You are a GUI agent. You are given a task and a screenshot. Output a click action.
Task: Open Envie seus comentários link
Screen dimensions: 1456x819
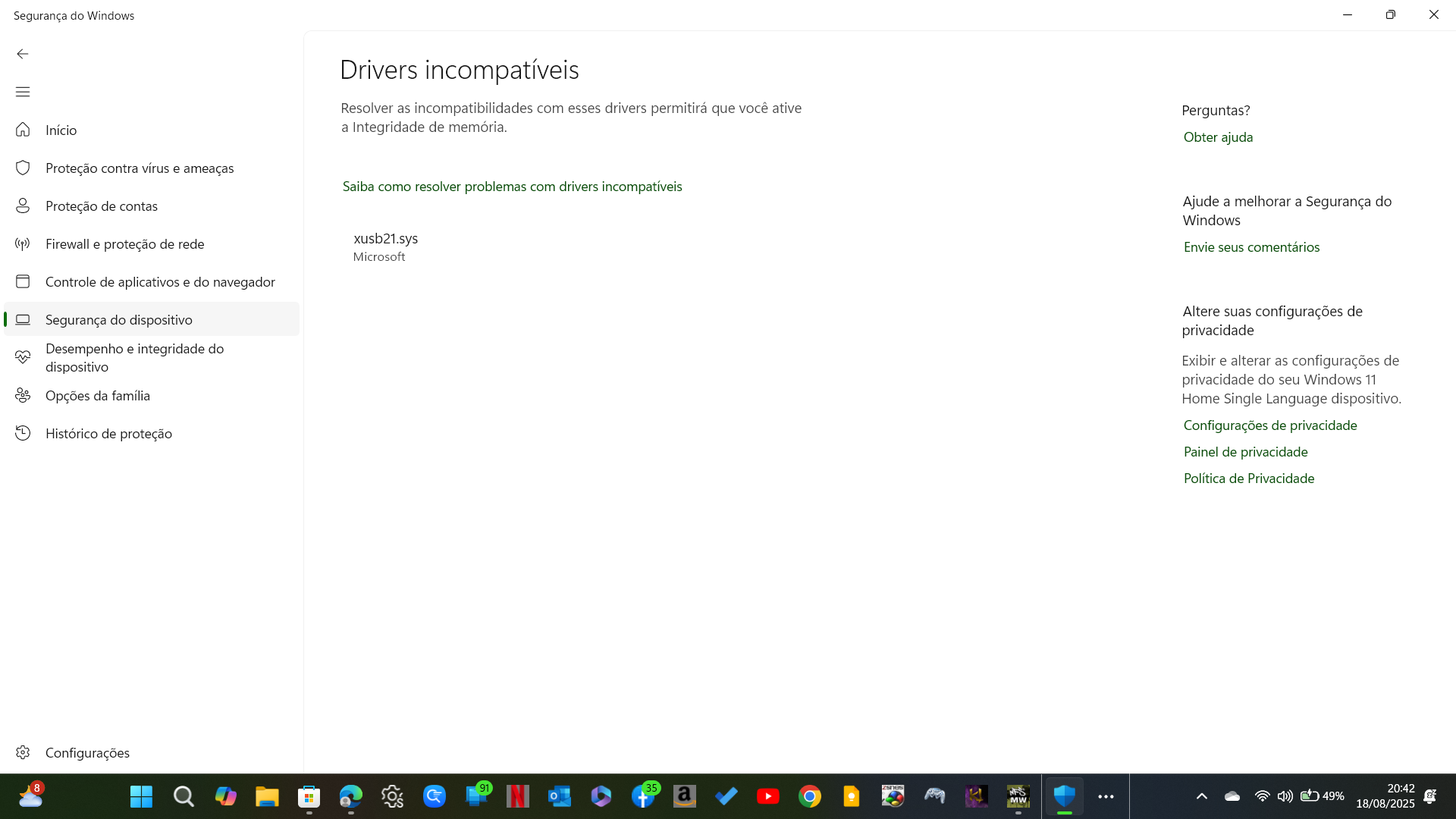click(x=1251, y=247)
